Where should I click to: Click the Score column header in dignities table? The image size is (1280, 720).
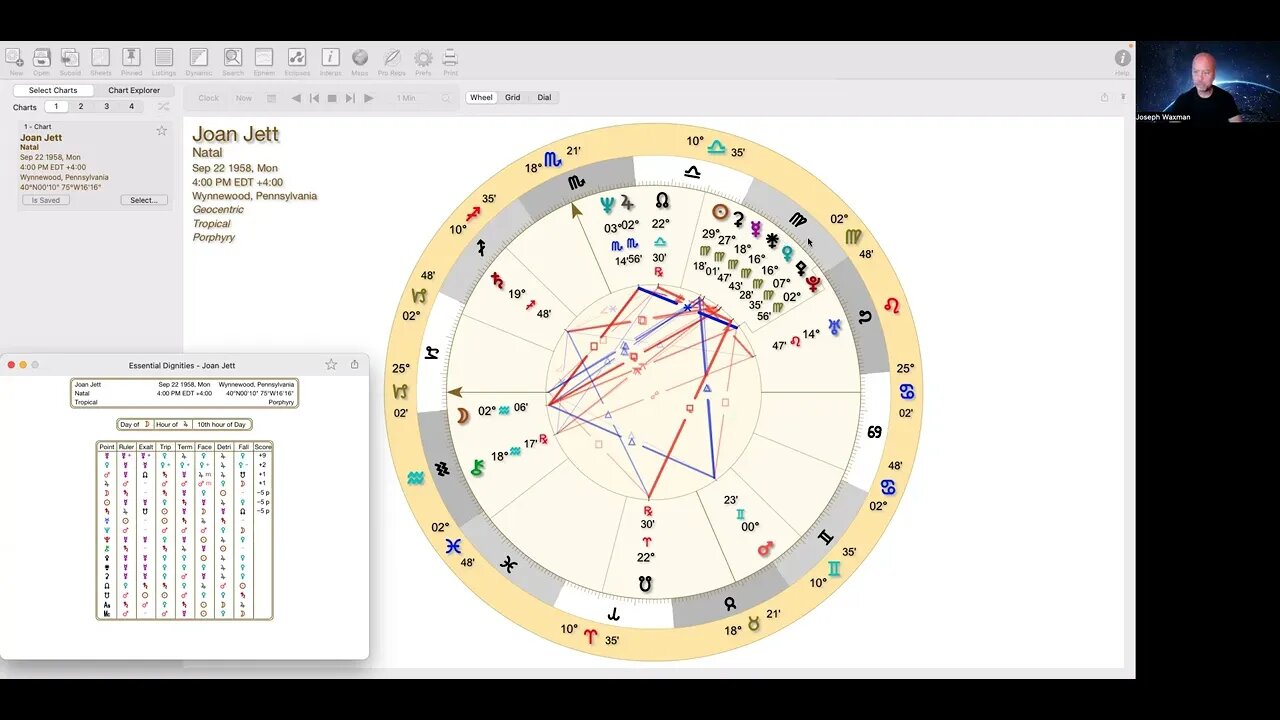point(263,447)
